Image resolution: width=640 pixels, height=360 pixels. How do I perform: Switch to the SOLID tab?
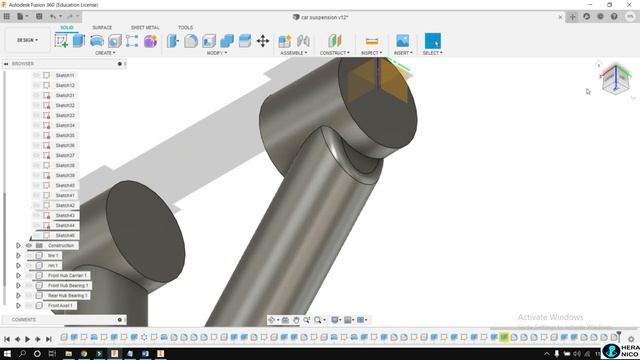pyautogui.click(x=67, y=27)
